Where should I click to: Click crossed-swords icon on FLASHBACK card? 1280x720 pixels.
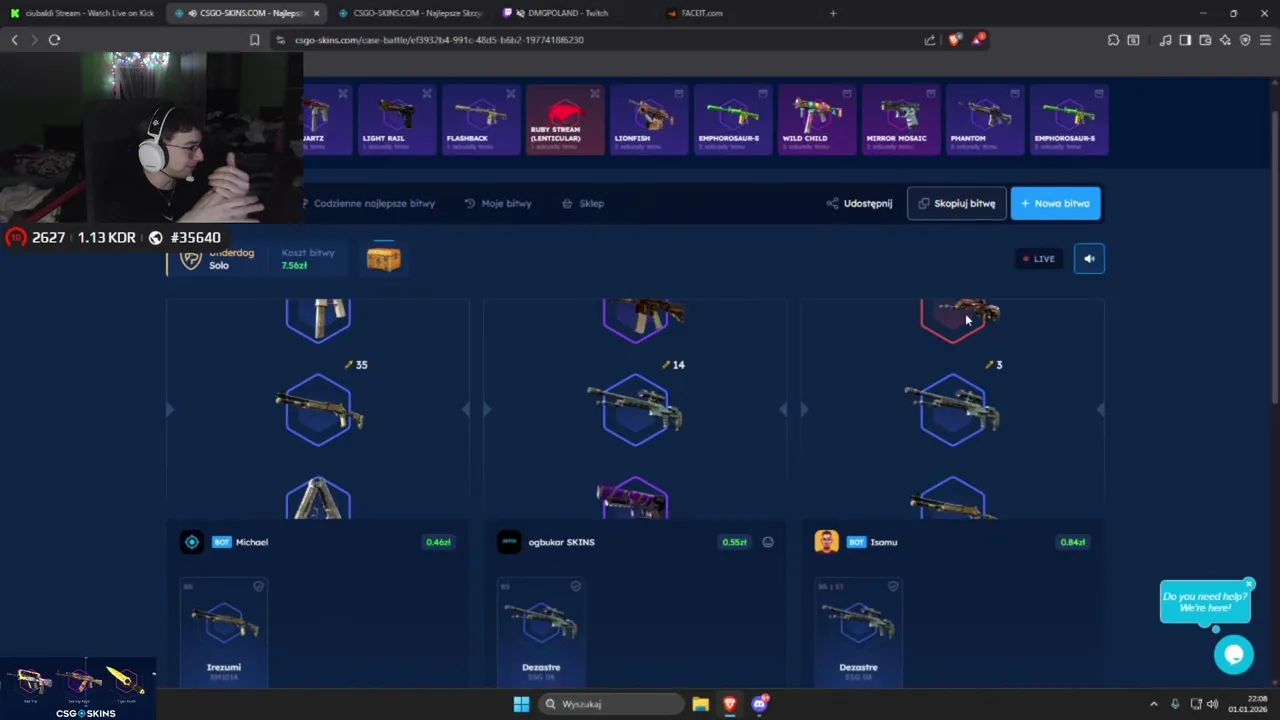click(x=511, y=93)
